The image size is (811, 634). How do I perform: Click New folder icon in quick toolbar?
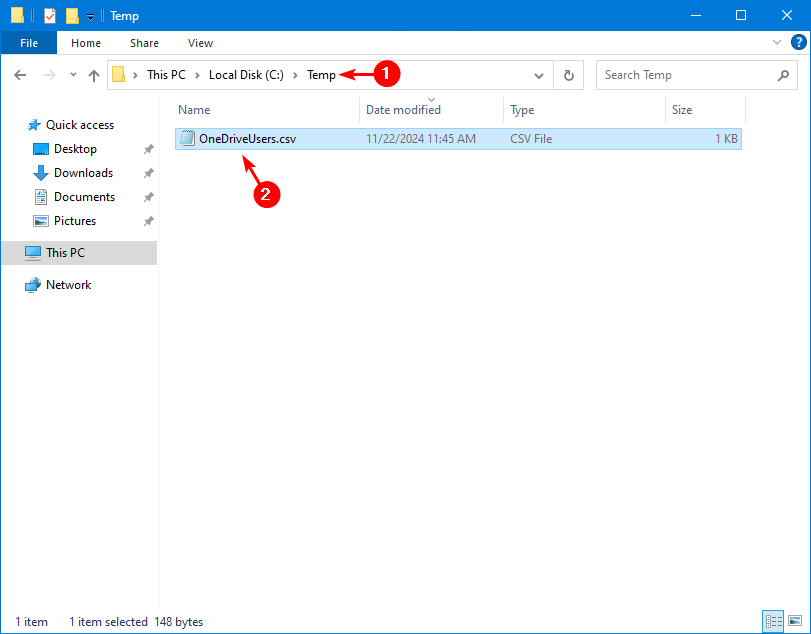coord(72,16)
